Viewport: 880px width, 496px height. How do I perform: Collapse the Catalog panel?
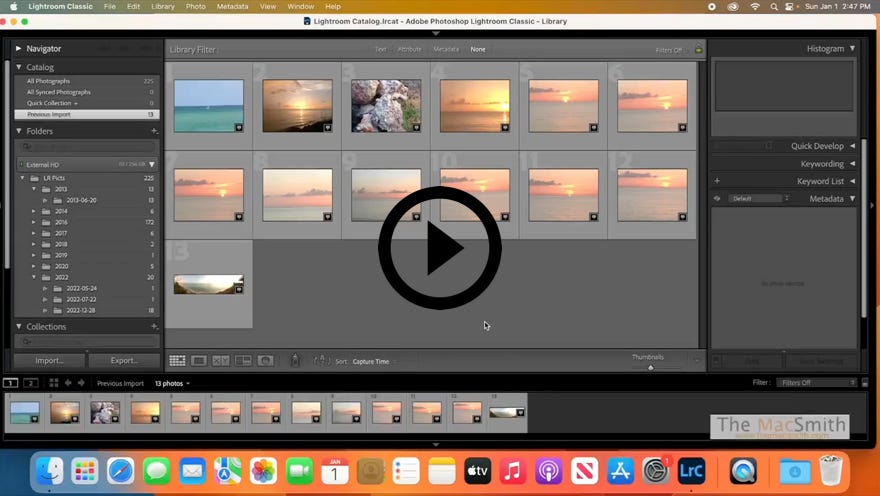point(19,67)
